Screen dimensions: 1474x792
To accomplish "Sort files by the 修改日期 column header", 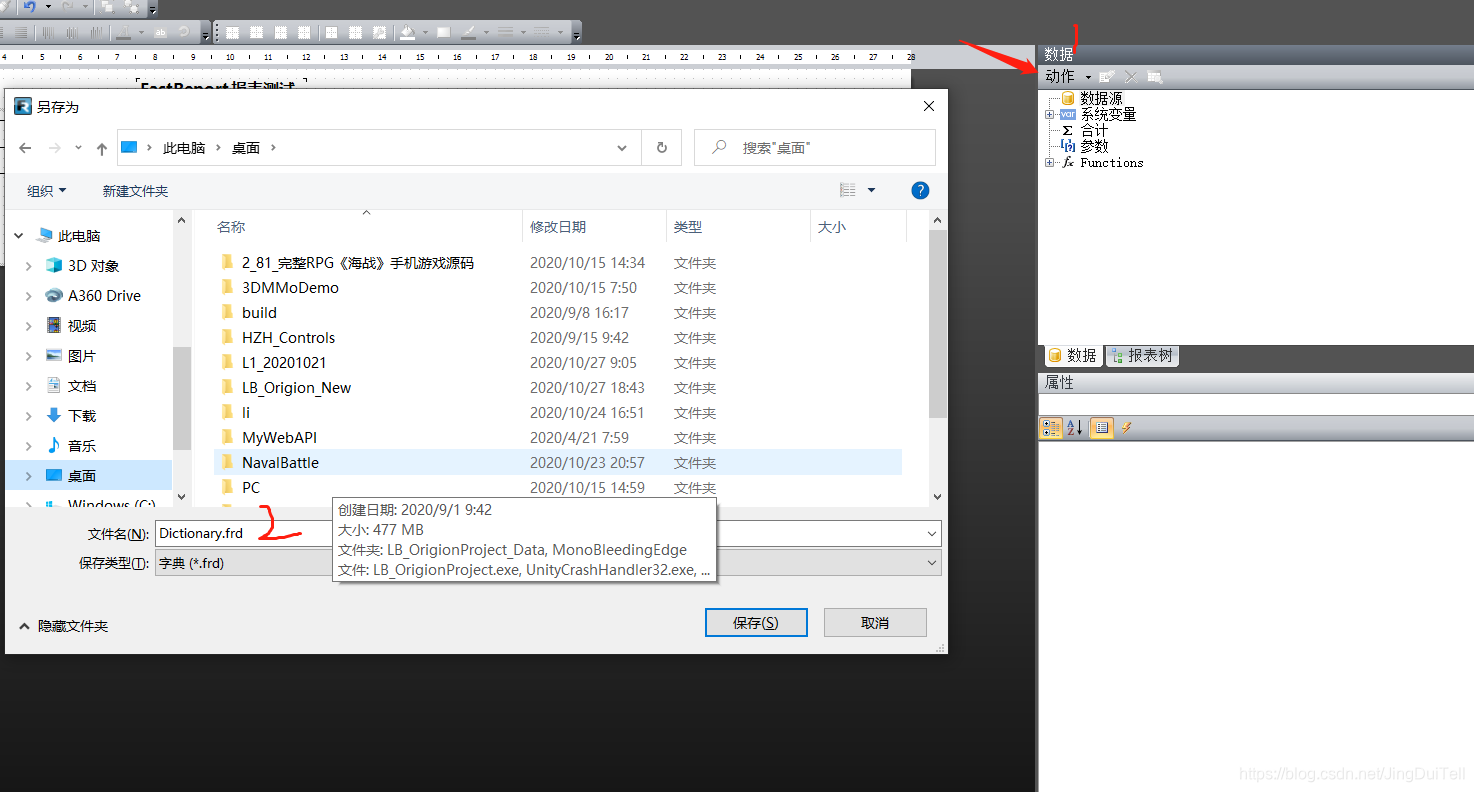I will [558, 227].
